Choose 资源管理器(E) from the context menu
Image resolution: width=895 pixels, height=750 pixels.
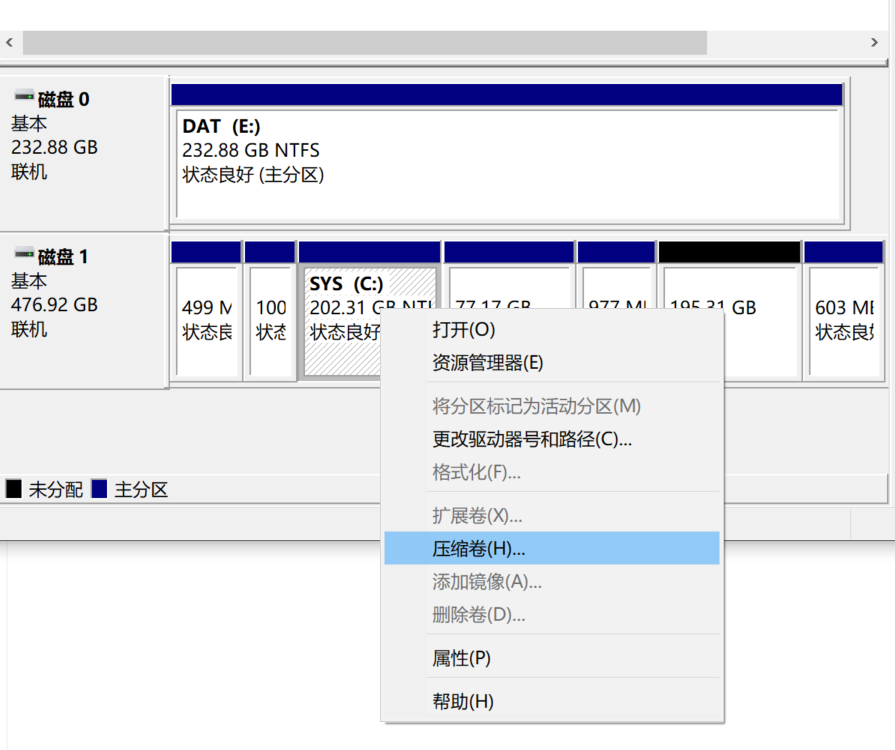[x=552, y=362]
